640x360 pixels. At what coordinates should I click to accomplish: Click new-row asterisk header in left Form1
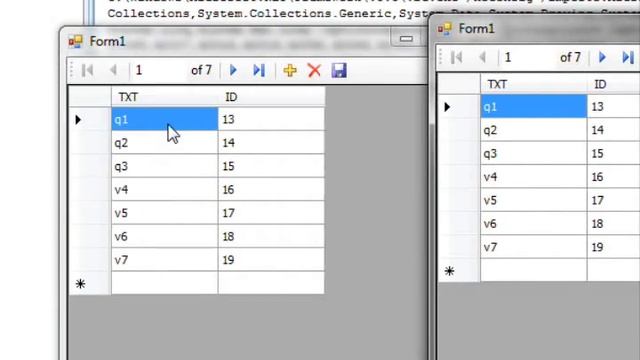click(x=90, y=283)
